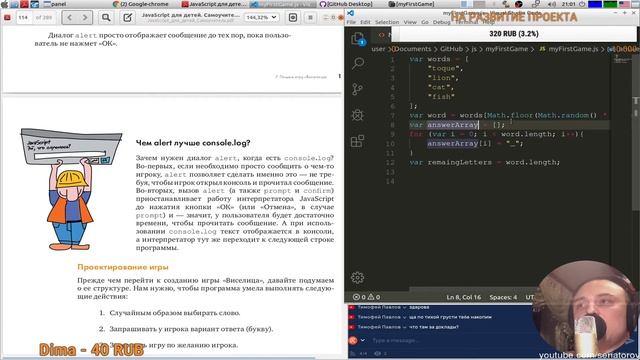Expand the chat account dropdown chevron

point(362,340)
